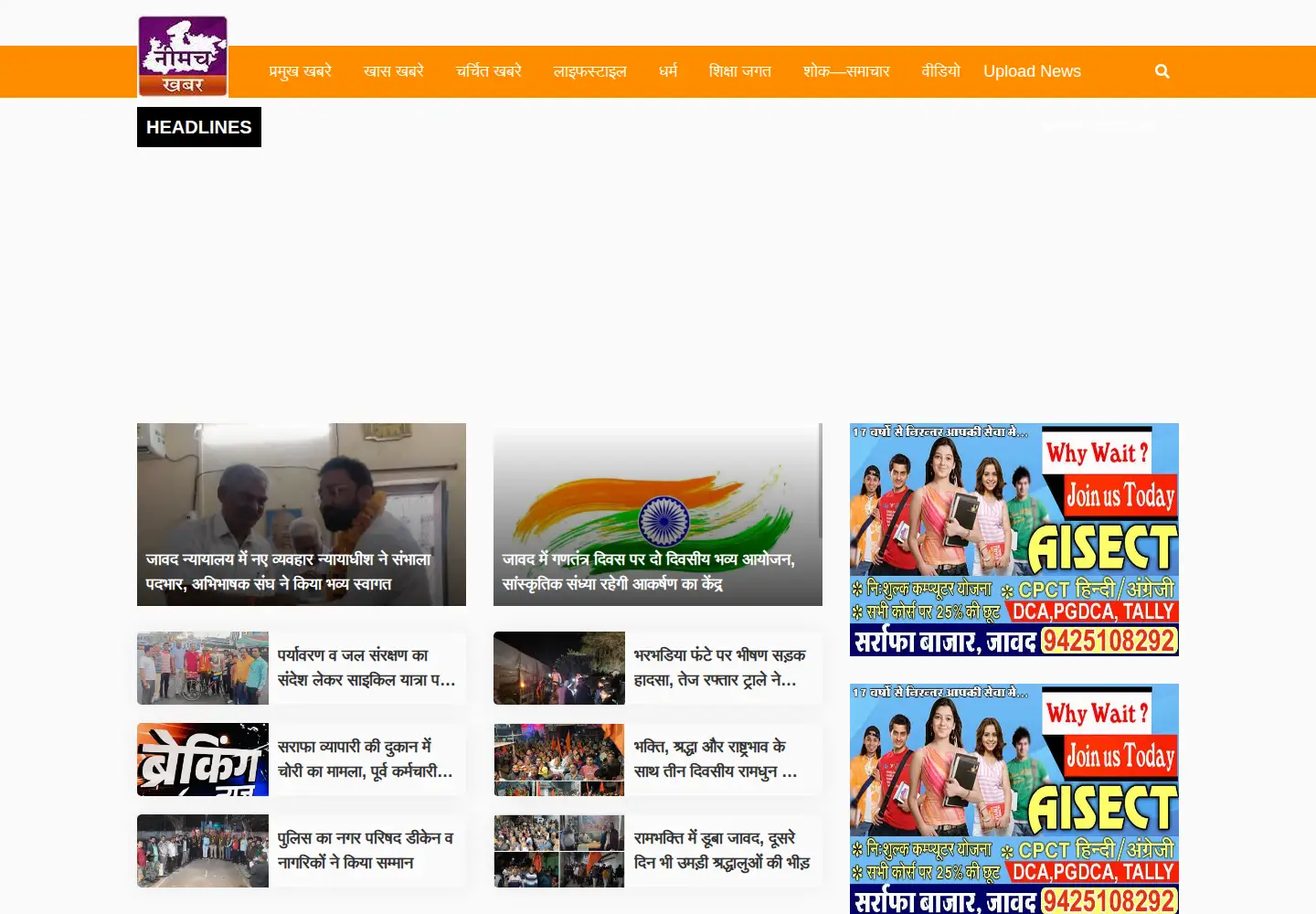Read सराफा व्यापारी की दुकान headline
The height and width of the screenshot is (914, 1316).
366,760
